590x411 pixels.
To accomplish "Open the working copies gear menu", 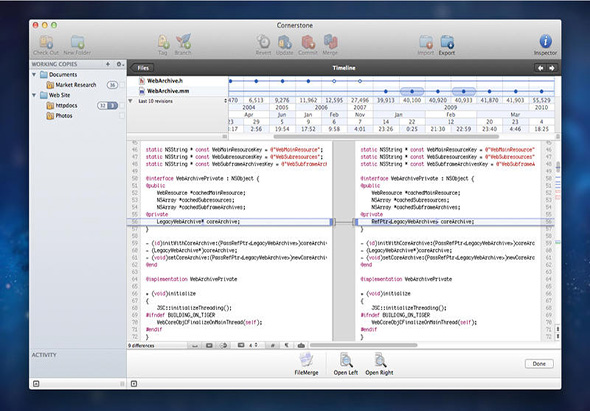I will [x=120, y=64].
